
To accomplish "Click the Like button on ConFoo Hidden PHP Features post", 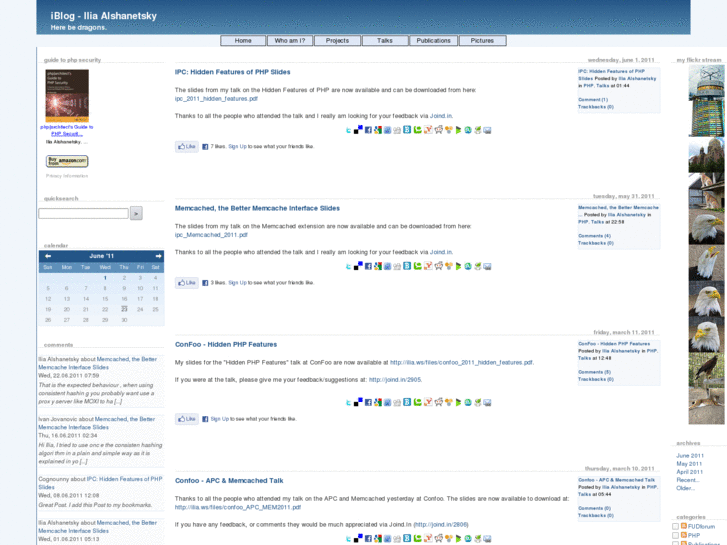I will (x=187, y=419).
